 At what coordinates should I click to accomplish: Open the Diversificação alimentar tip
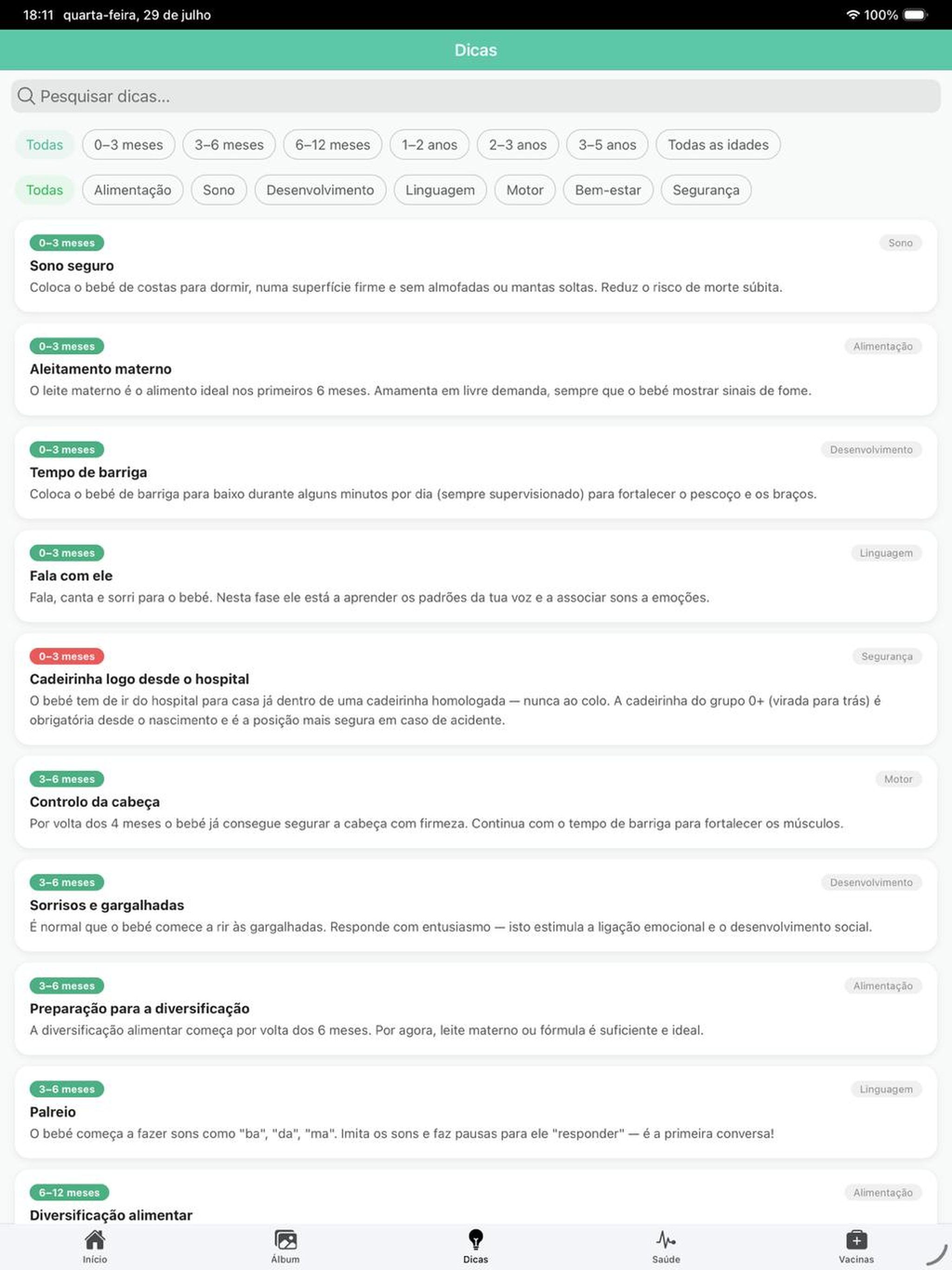[x=476, y=1197]
